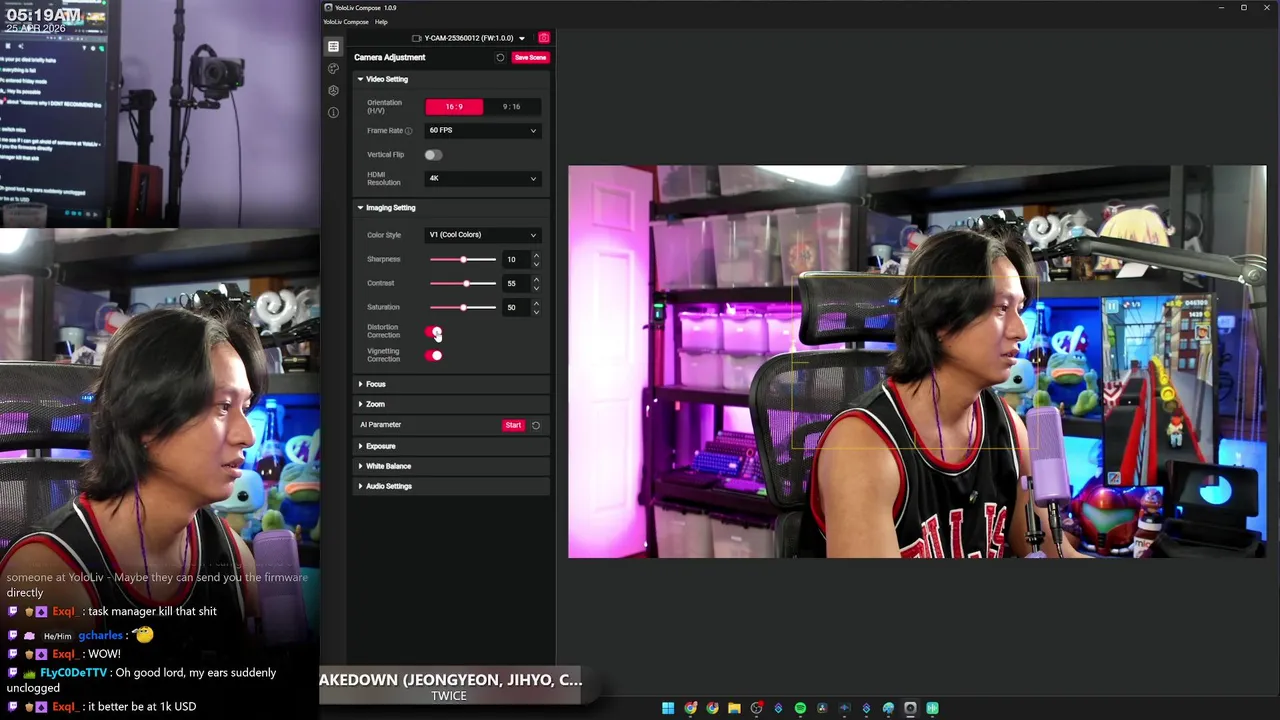Open the Windows Start menu
Screen dimensions: 1280x720
(x=668, y=708)
